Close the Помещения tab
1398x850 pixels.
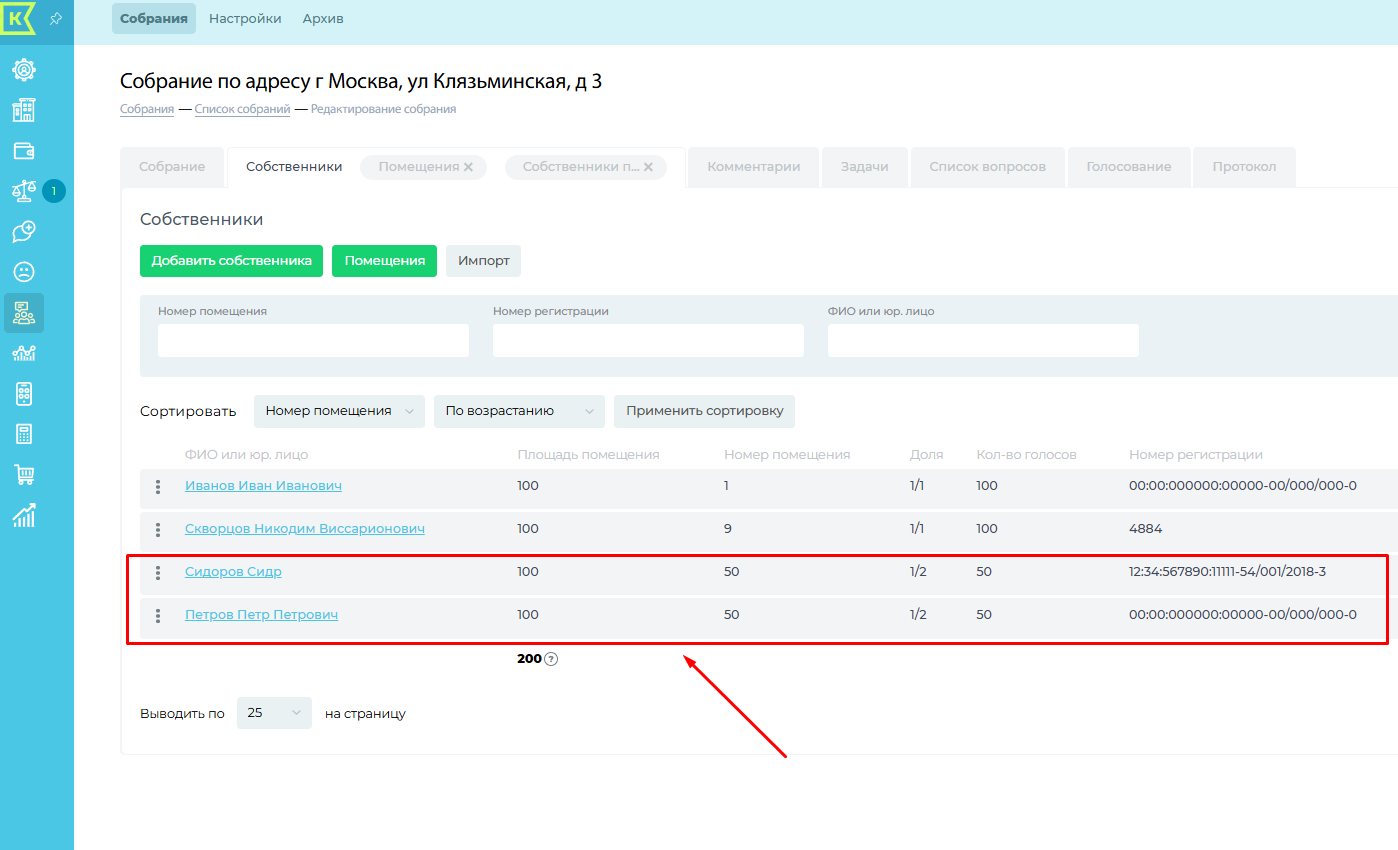(x=468, y=167)
